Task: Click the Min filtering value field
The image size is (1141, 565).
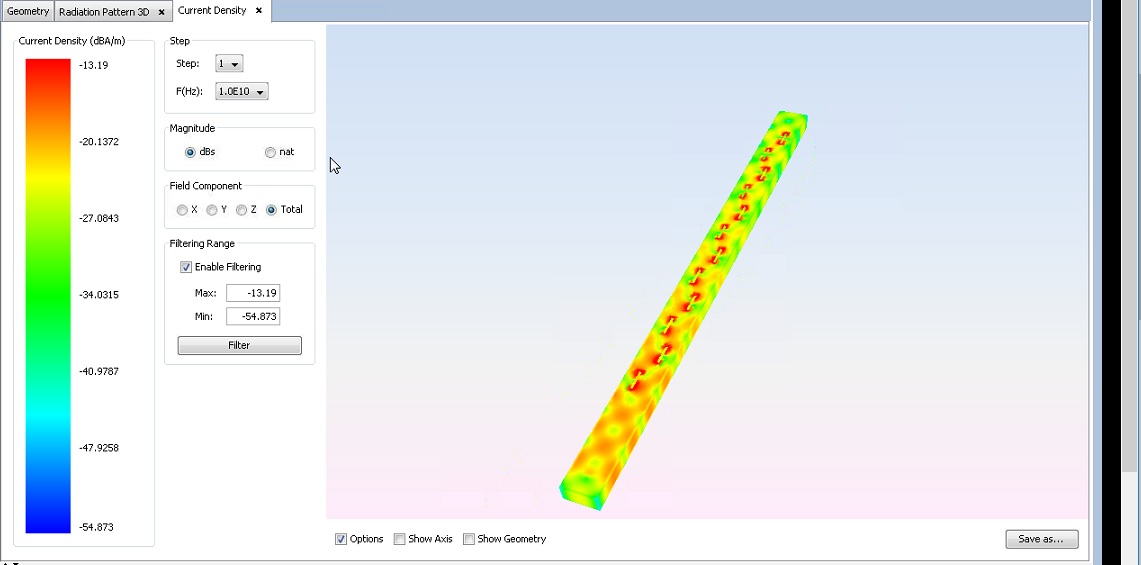Action: (252, 317)
